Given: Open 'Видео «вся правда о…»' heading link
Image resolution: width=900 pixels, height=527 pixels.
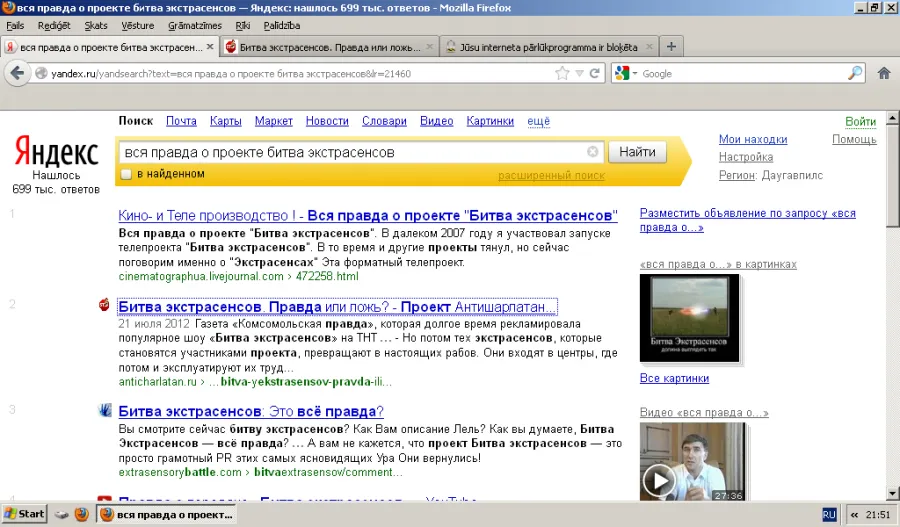Looking at the screenshot, I should (704, 412).
